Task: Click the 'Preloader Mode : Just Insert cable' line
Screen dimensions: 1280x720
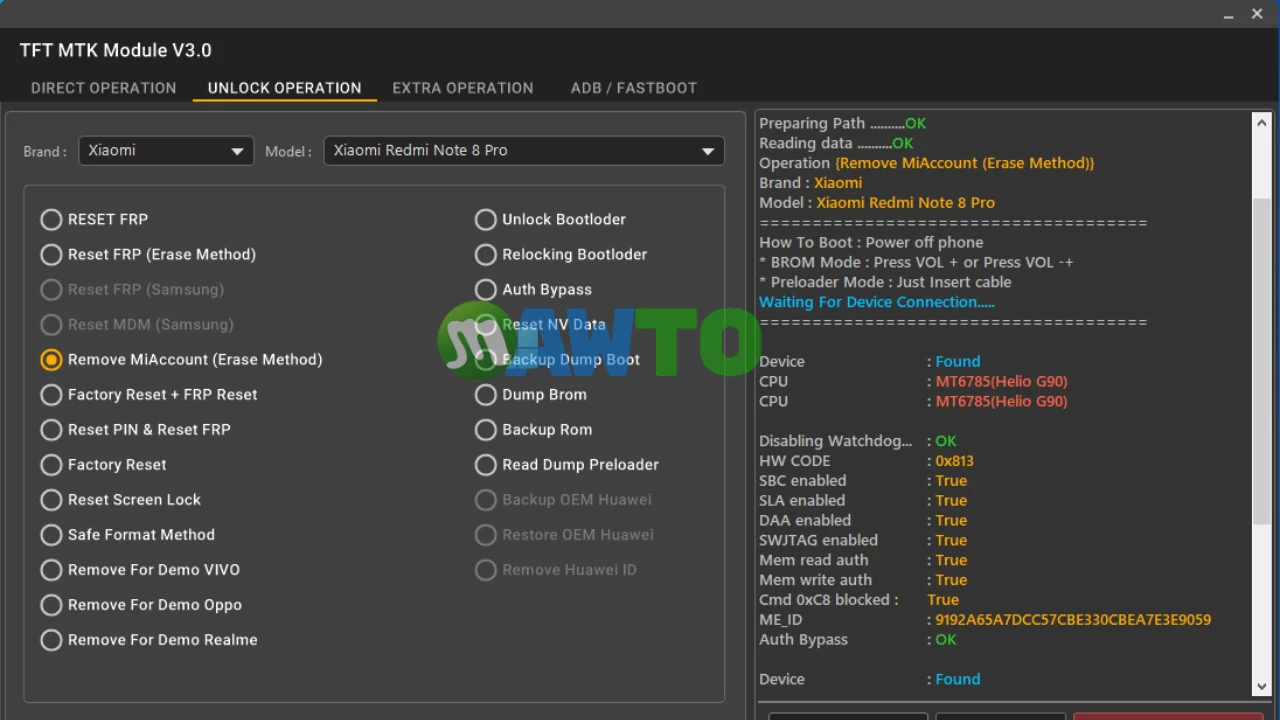Action: pos(885,282)
